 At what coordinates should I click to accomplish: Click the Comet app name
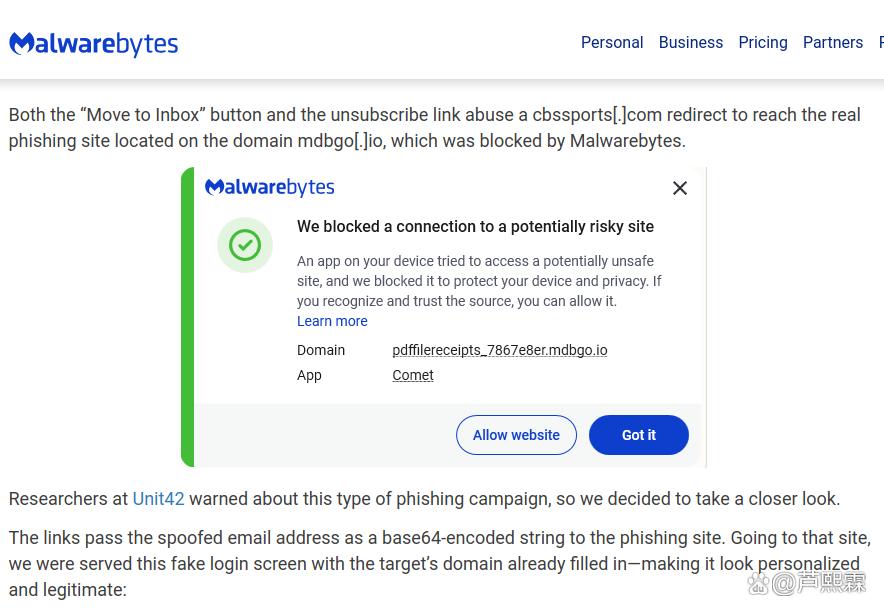[413, 375]
